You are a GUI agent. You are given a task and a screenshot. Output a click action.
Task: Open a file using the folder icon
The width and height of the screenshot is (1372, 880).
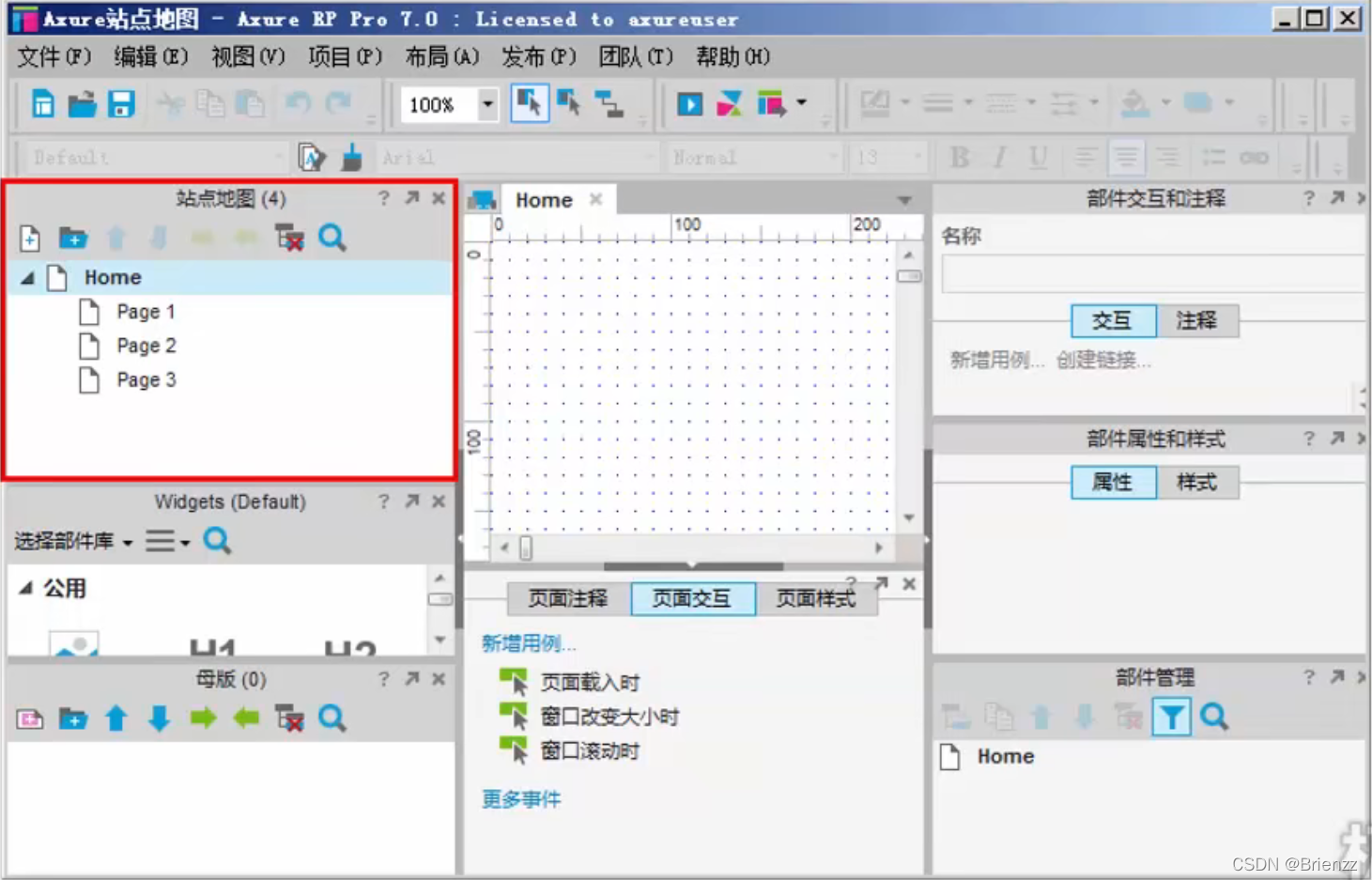point(82,104)
